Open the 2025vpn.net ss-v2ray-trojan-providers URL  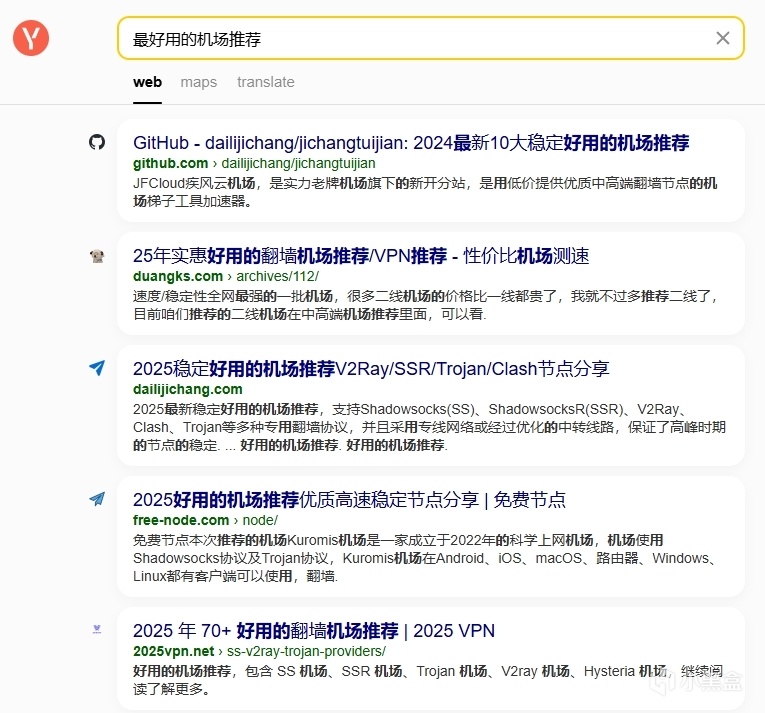click(260, 651)
